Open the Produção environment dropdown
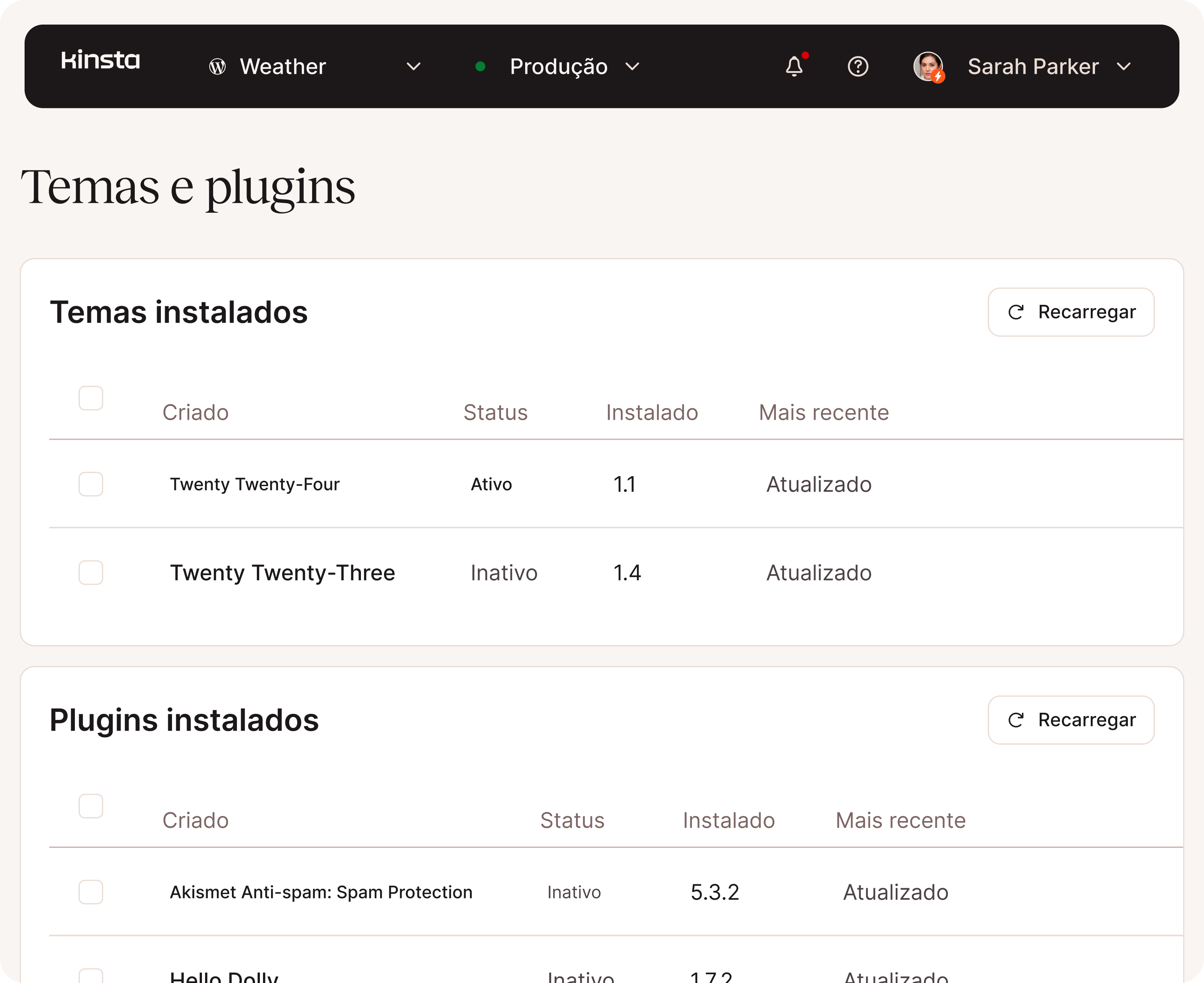 (632, 67)
